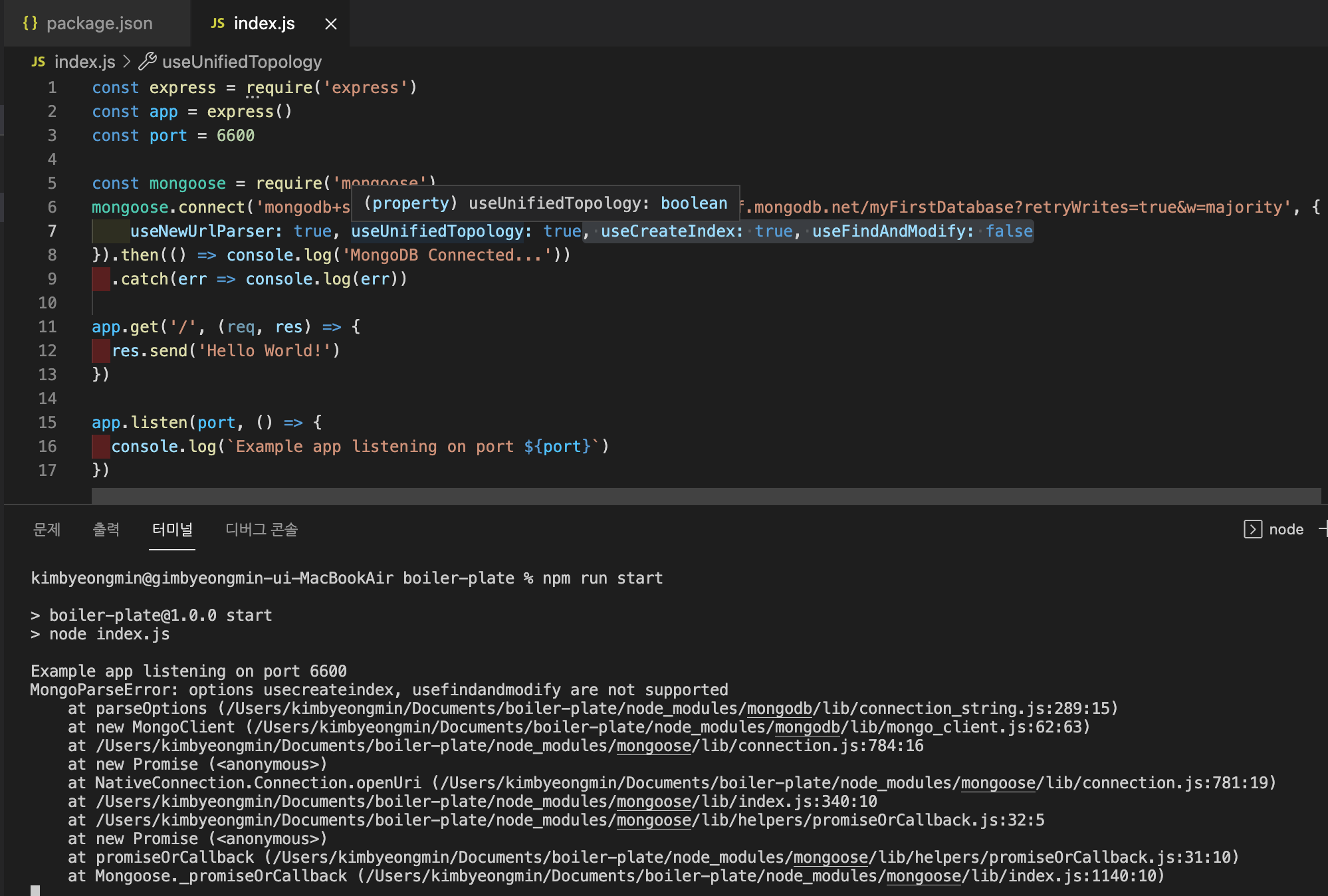Click the wrench icon in breadcrumb
This screenshot has height=896, width=1328.
point(148,62)
